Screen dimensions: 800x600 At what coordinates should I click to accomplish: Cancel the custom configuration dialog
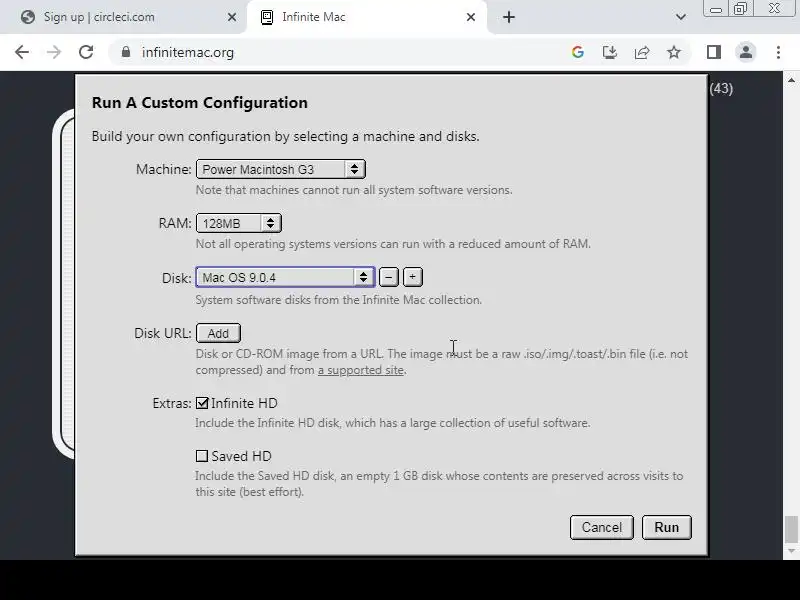tap(602, 527)
